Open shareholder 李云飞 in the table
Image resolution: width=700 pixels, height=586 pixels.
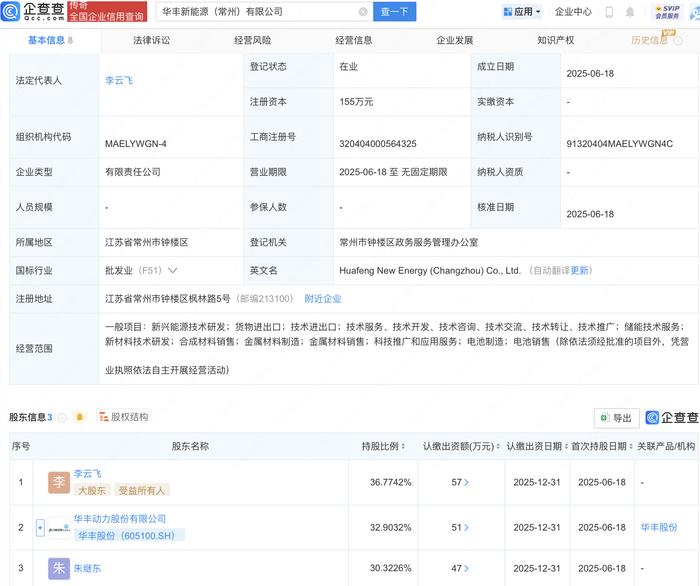[88, 474]
